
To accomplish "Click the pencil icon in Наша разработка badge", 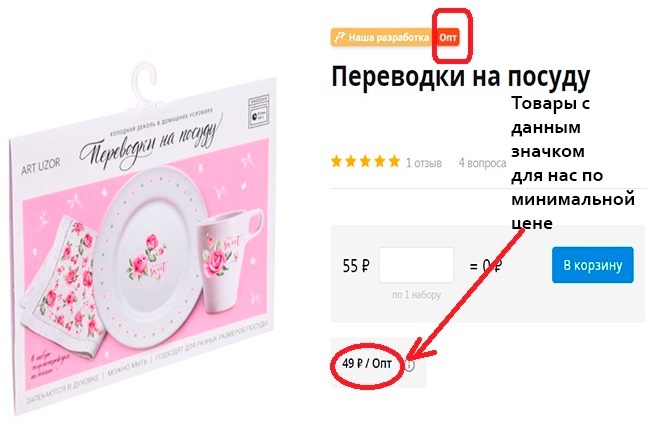I will point(339,38).
